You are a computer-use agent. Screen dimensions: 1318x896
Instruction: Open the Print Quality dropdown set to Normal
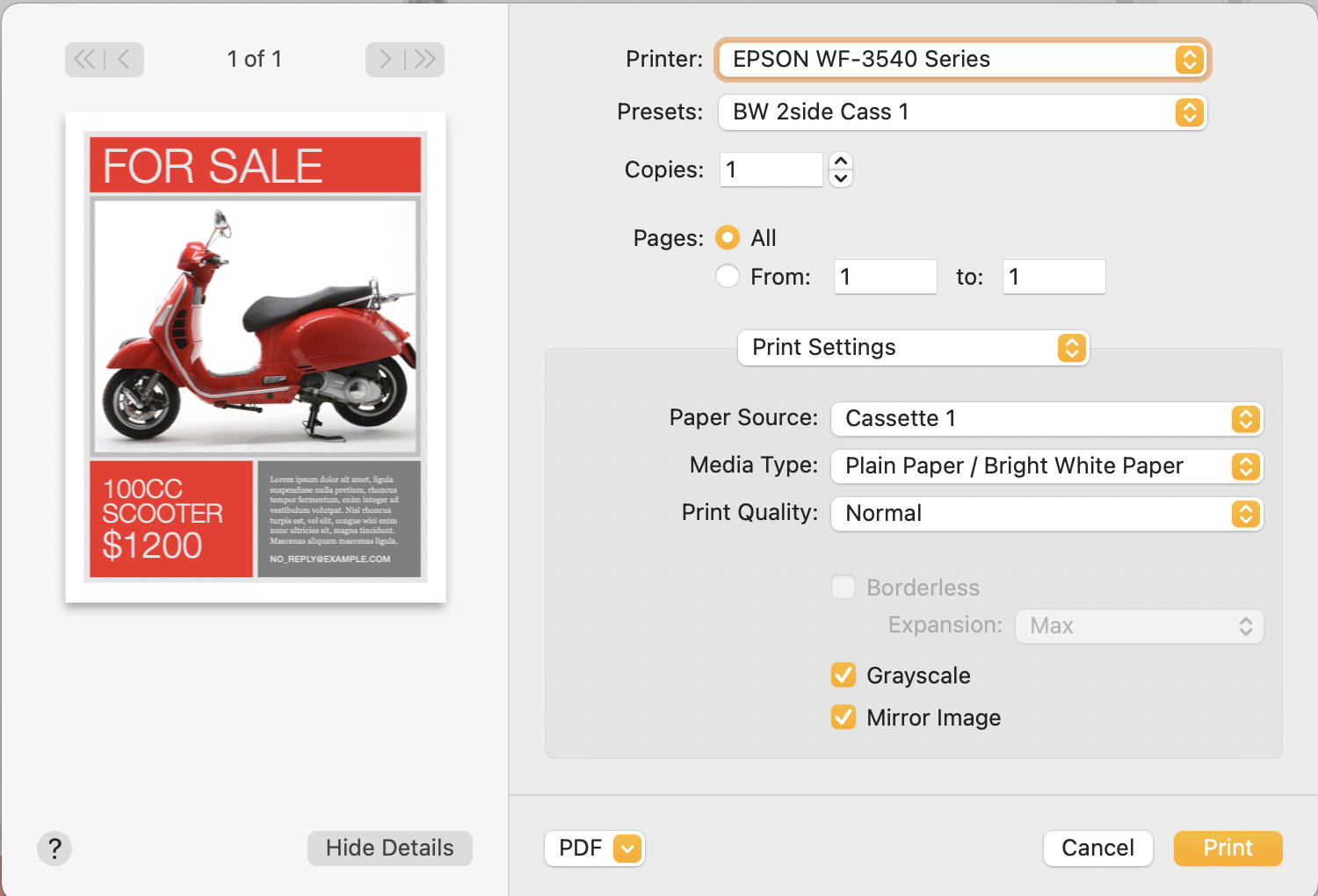click(1046, 514)
